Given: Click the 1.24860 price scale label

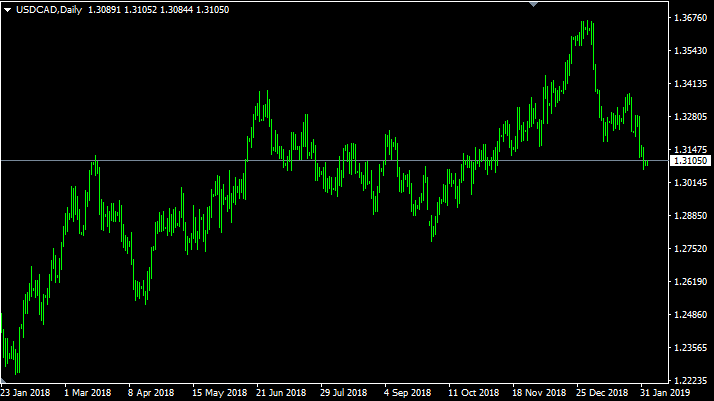Looking at the screenshot, I should (690, 315).
